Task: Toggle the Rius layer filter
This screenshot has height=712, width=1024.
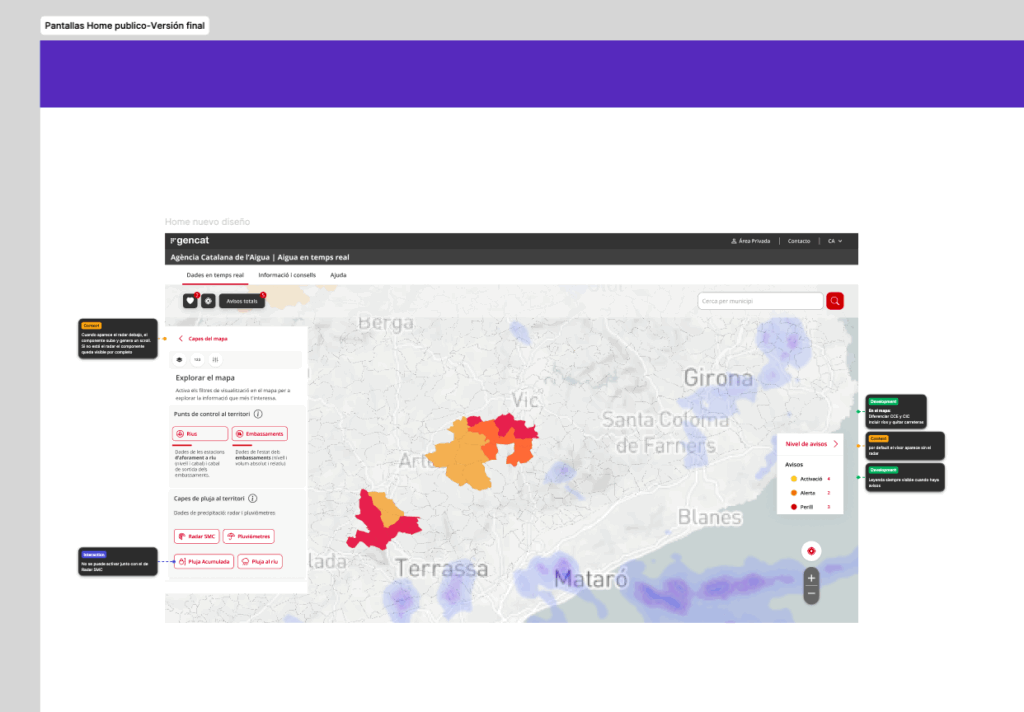Action: click(x=200, y=434)
